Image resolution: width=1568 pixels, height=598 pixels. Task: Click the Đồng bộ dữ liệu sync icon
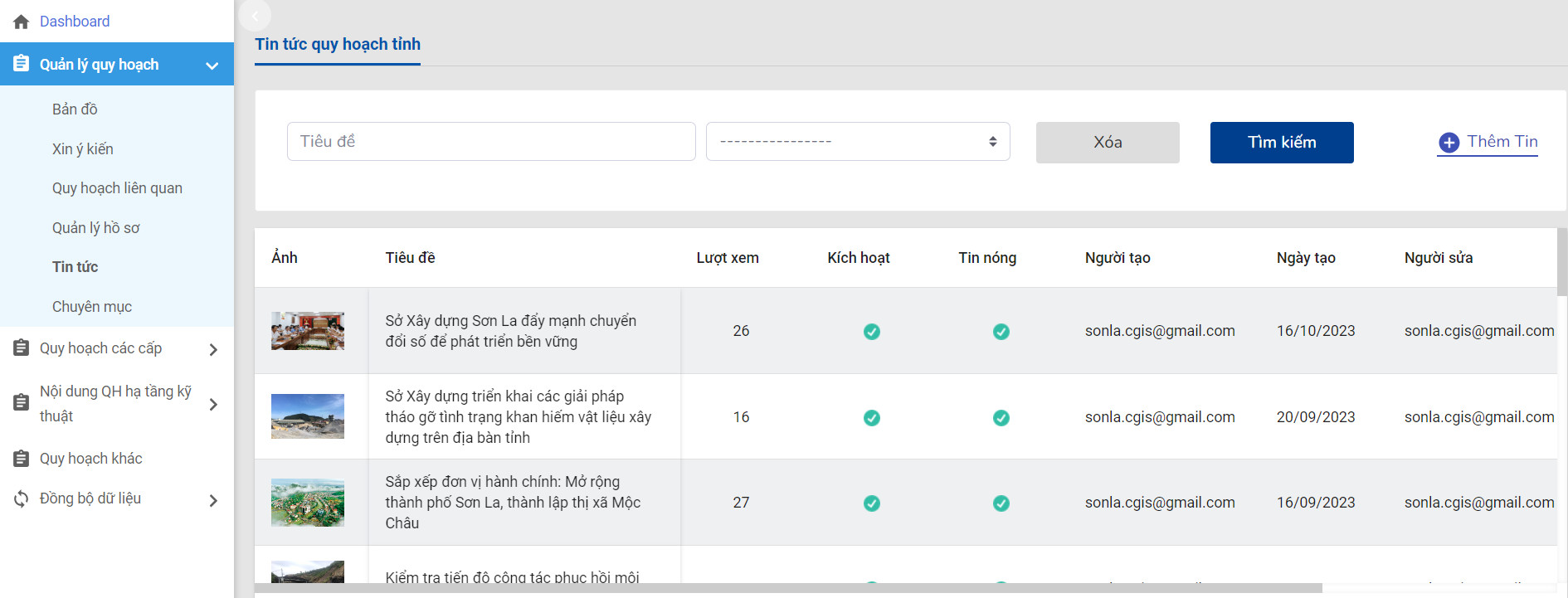tap(21, 498)
